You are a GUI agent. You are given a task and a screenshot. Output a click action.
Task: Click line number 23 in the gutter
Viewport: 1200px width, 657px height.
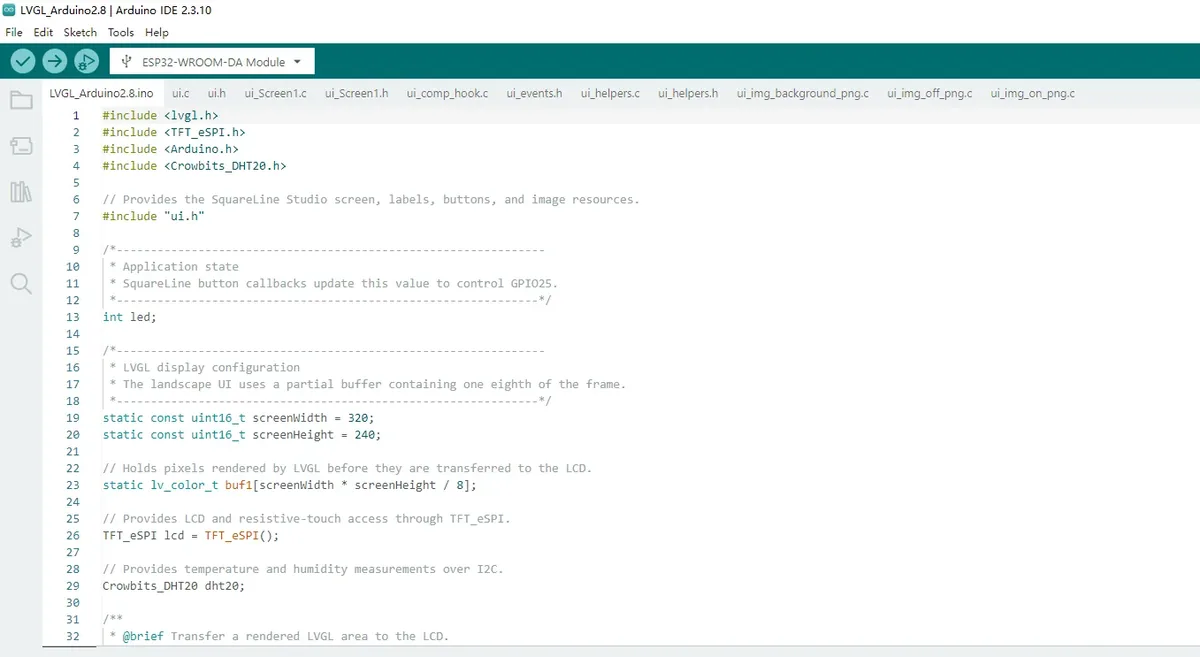73,485
